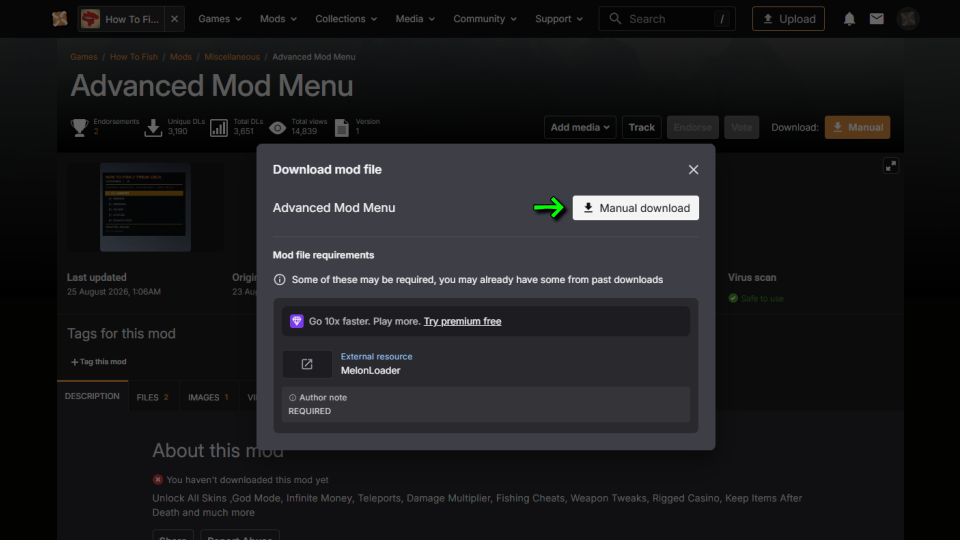This screenshot has width=960, height=540.
Task: Click the Mod file requirements heading
Action: pos(323,255)
